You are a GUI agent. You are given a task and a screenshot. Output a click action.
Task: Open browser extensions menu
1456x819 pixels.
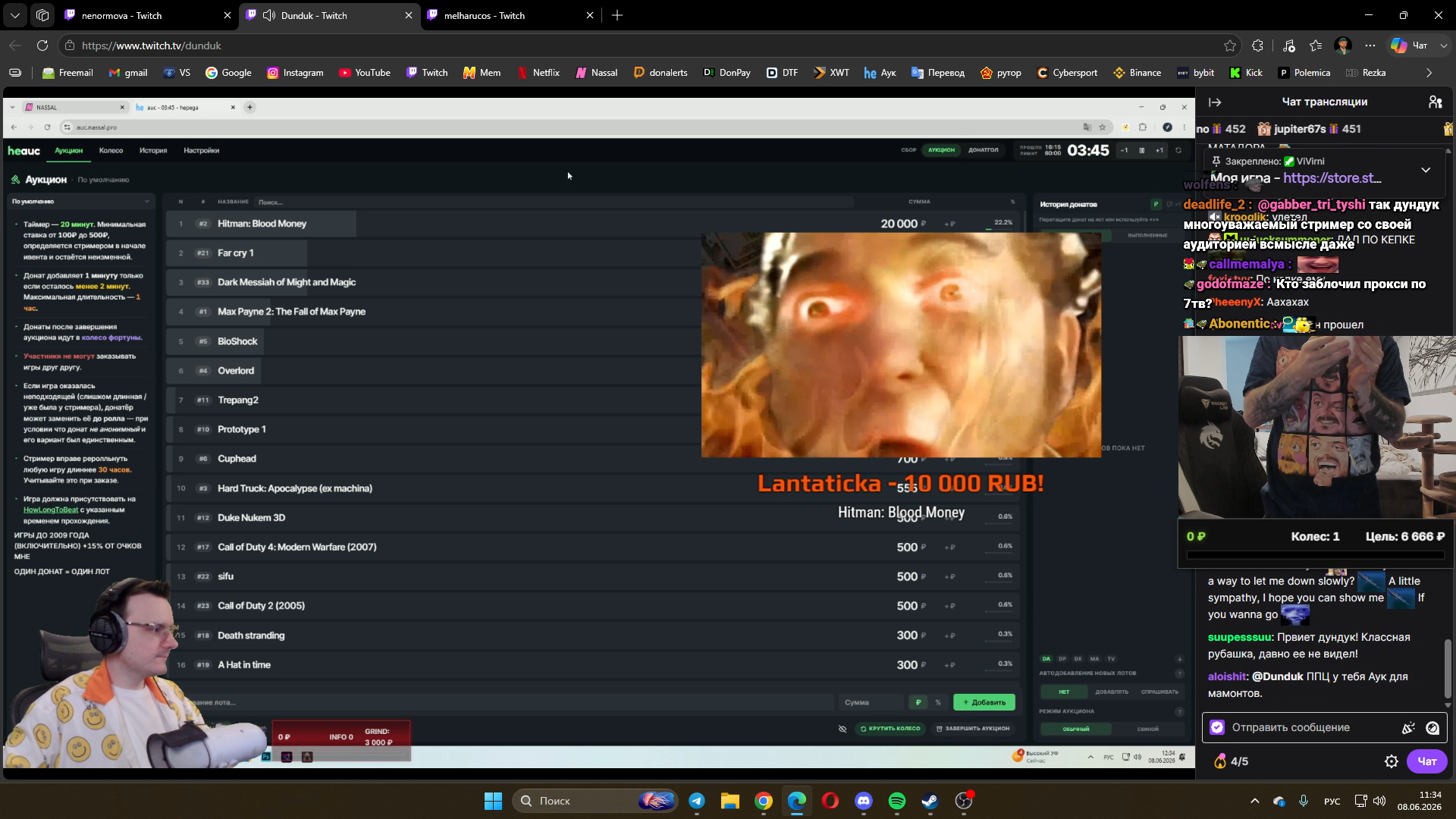pos(1257,45)
